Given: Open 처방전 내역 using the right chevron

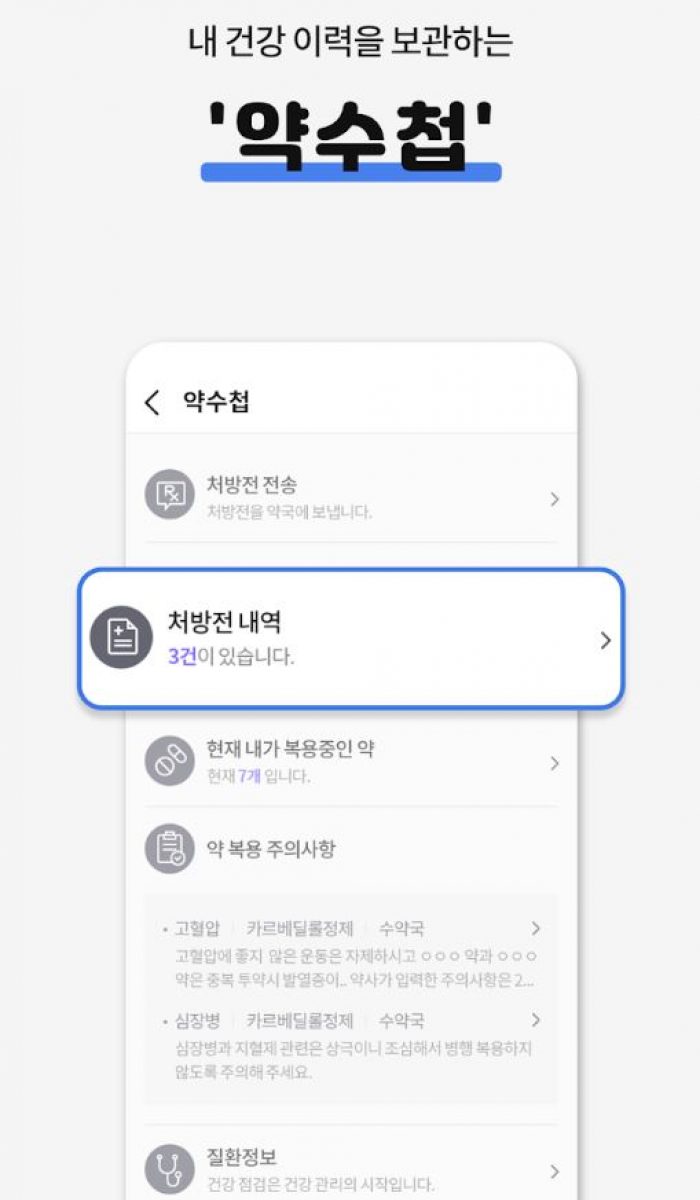Looking at the screenshot, I should 605,641.
